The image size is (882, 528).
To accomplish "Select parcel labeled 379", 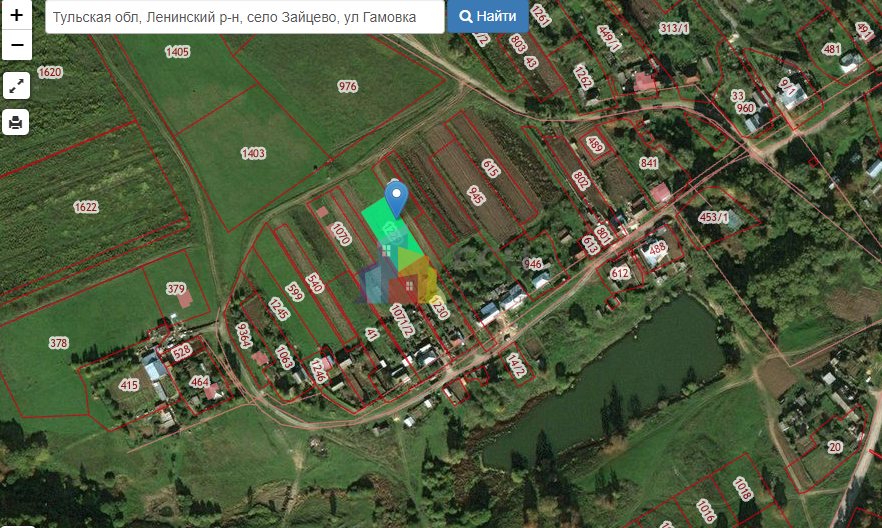I will [176, 289].
